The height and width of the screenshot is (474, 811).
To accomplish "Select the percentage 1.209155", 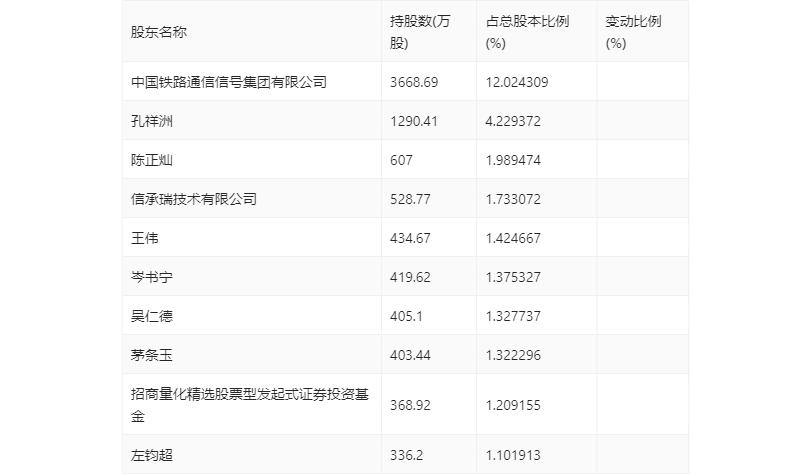I will pos(513,405).
